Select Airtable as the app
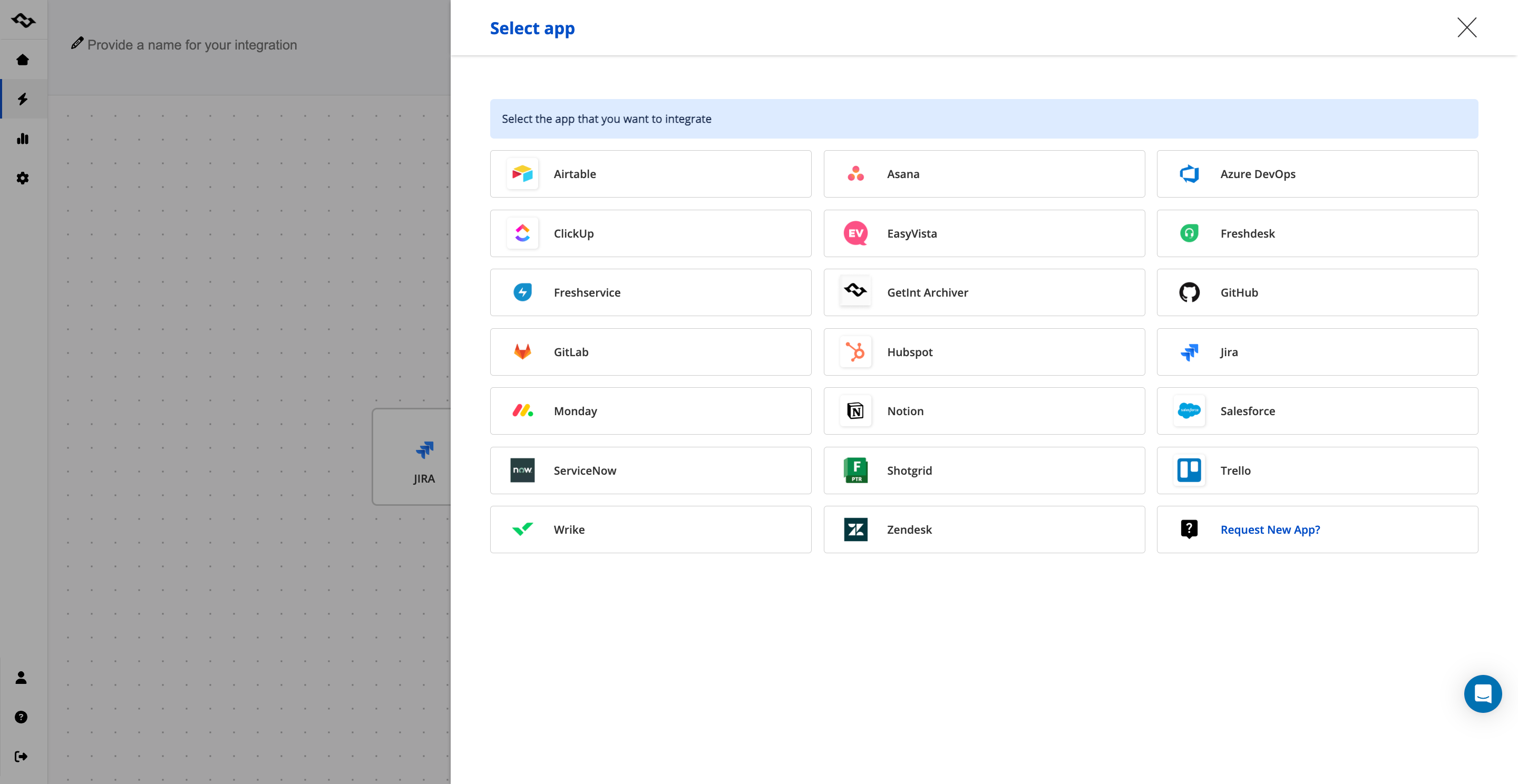 click(650, 174)
